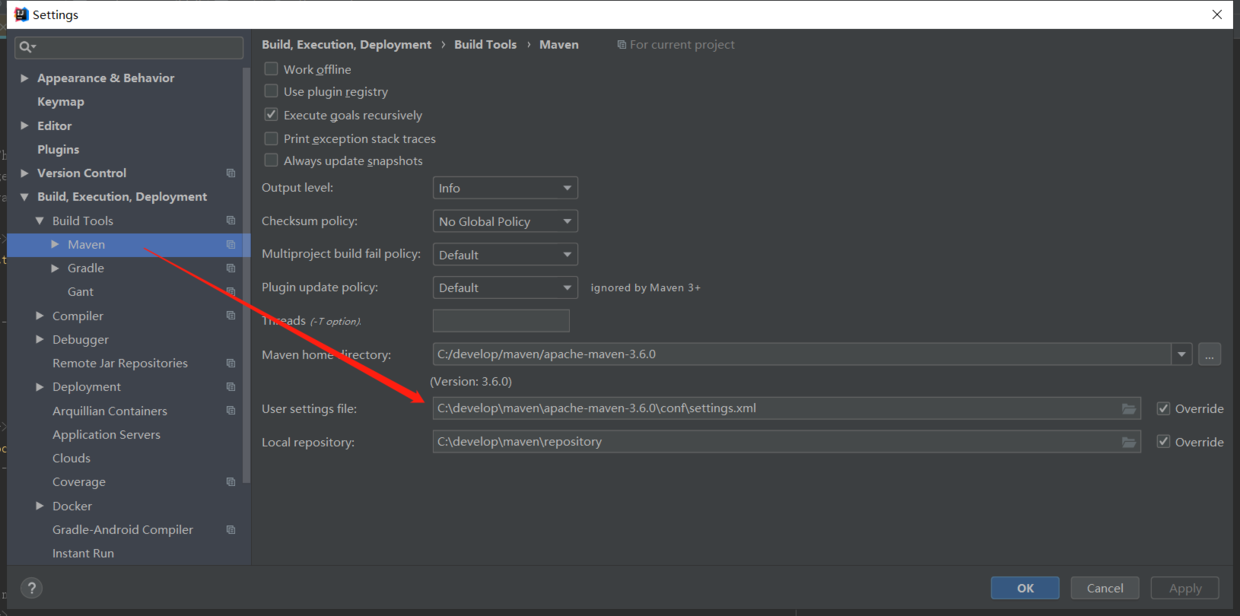Image resolution: width=1240 pixels, height=616 pixels.
Task: Collapse Build, Execution, Deployment section
Action: [25, 197]
